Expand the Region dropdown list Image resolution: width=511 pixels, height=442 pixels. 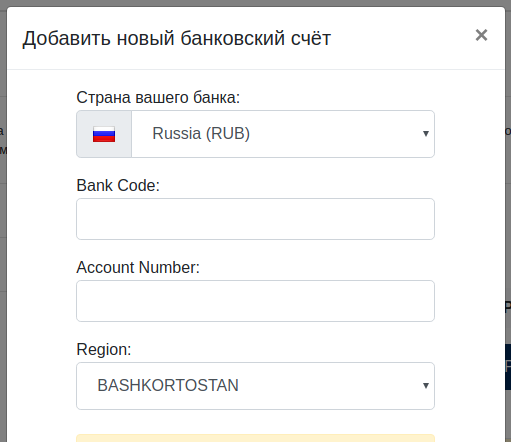tap(255, 386)
